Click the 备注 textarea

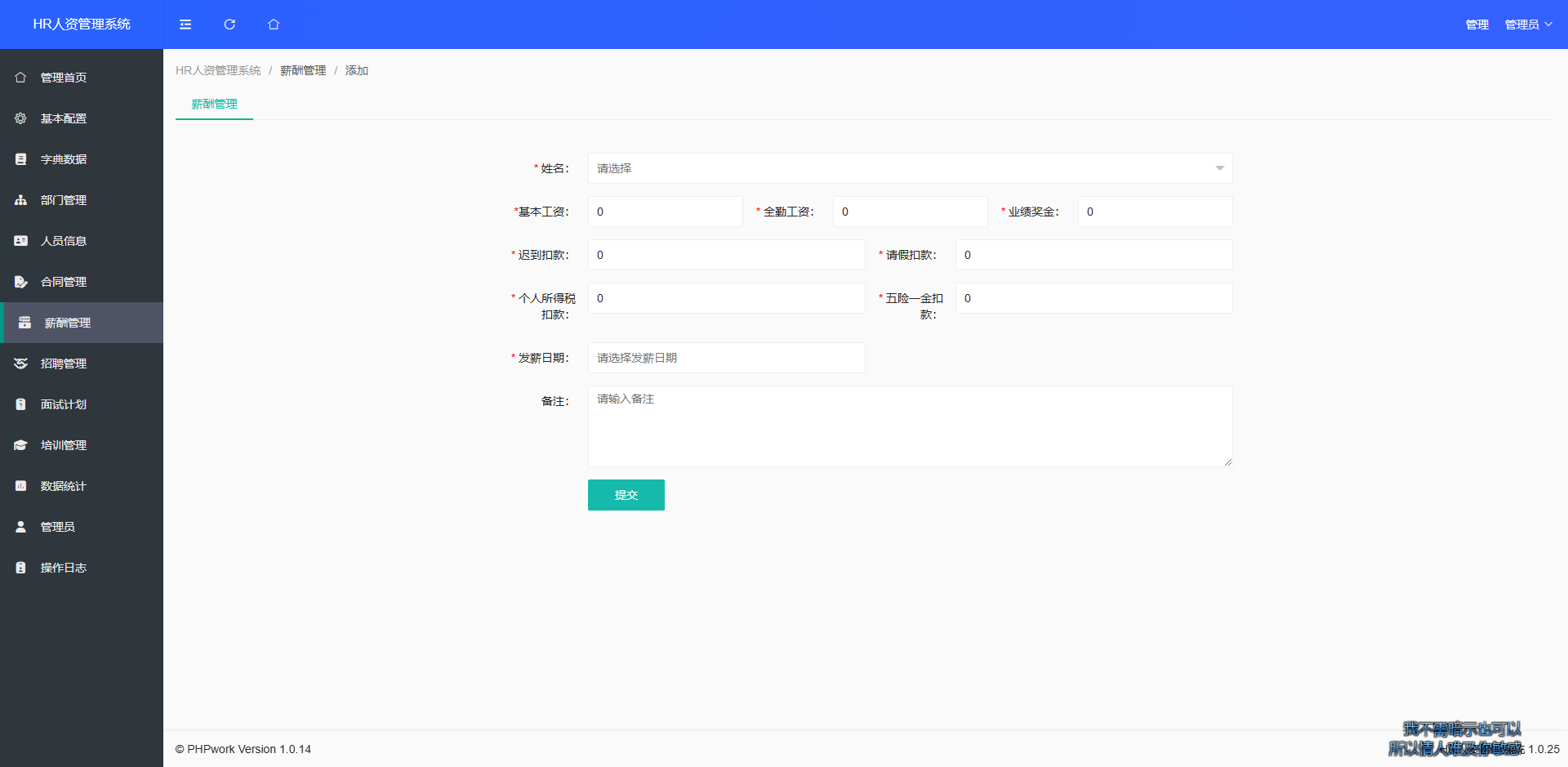click(x=909, y=426)
